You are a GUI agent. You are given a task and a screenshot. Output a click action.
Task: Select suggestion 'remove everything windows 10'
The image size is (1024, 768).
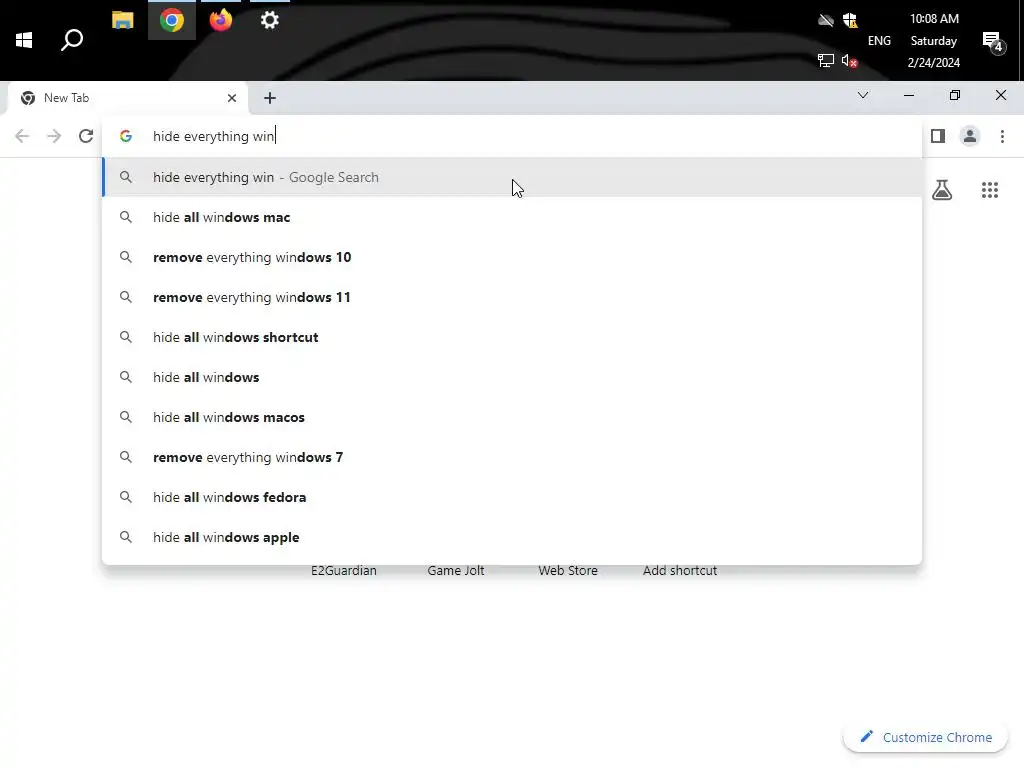pos(512,257)
